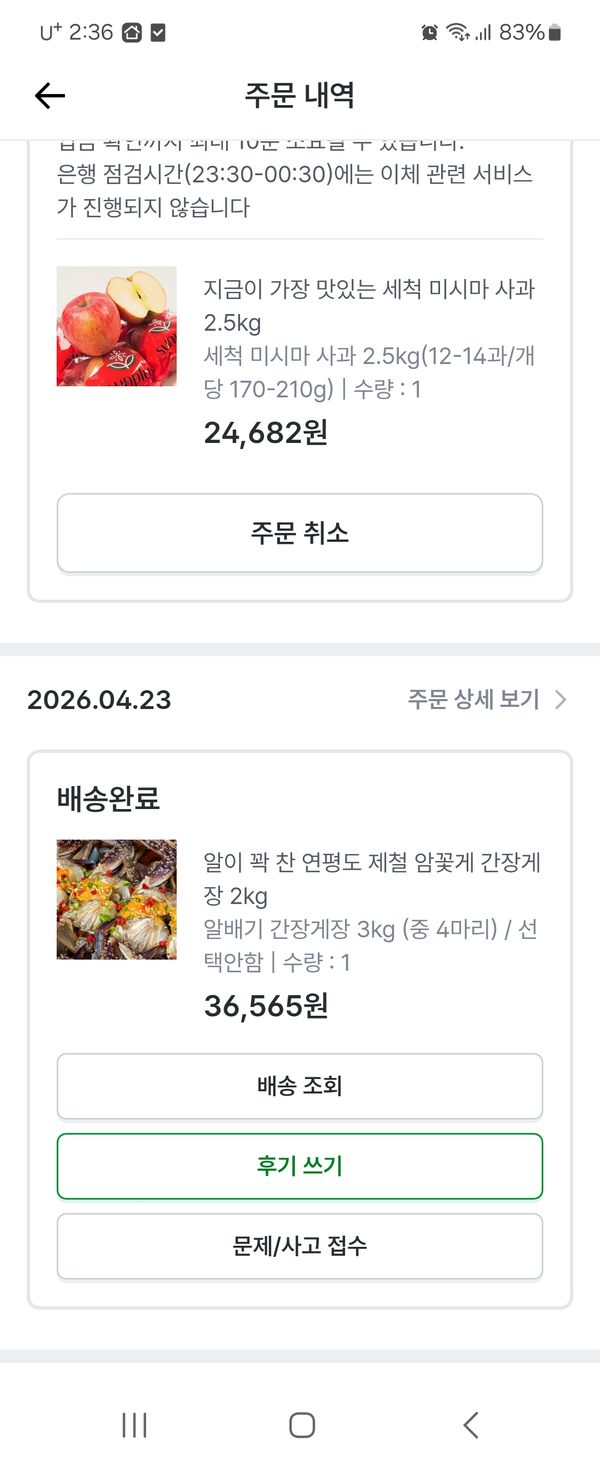Tap the checkbox notification icon in the status bar
This screenshot has height=1467, width=600.
tap(158, 33)
